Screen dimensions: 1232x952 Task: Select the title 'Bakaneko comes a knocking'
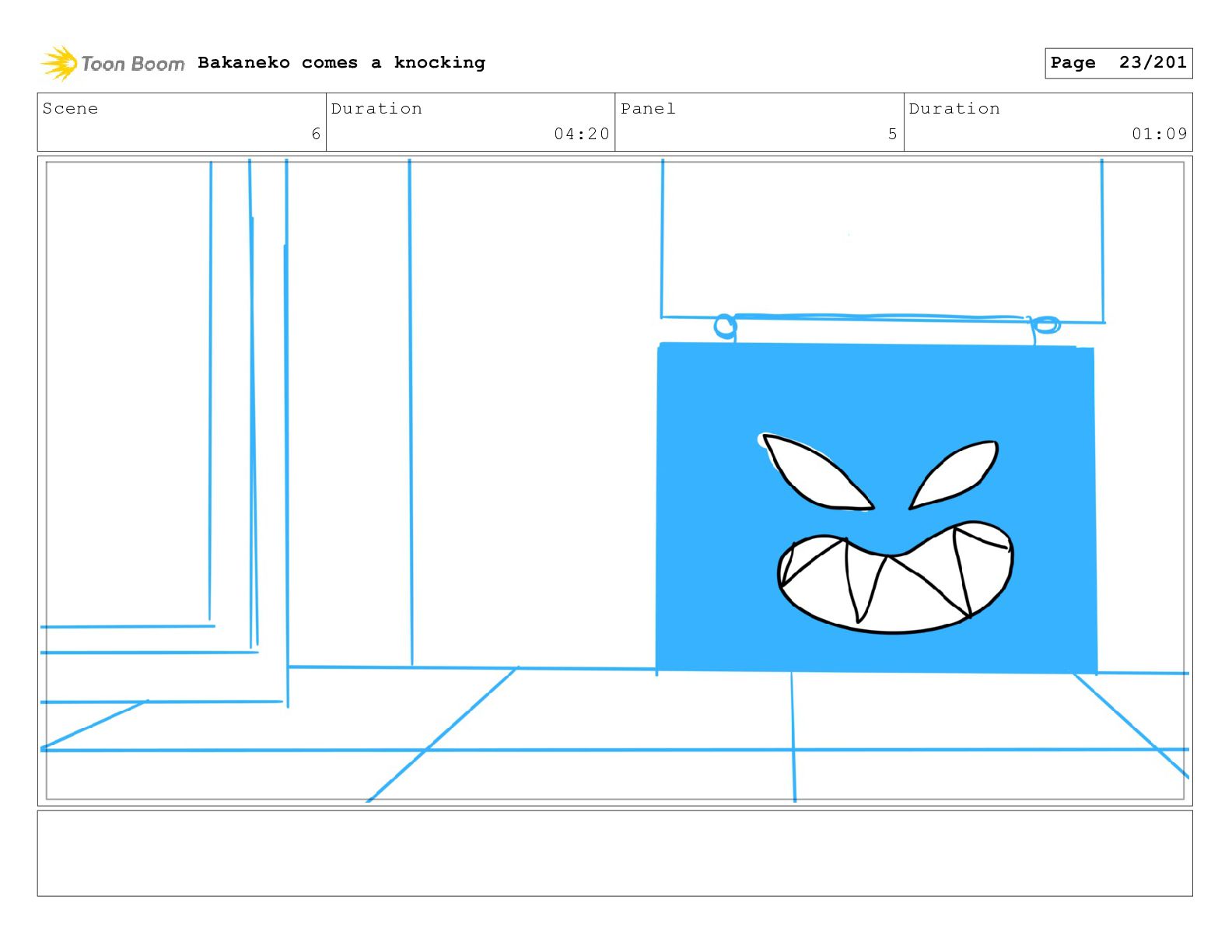click(341, 63)
